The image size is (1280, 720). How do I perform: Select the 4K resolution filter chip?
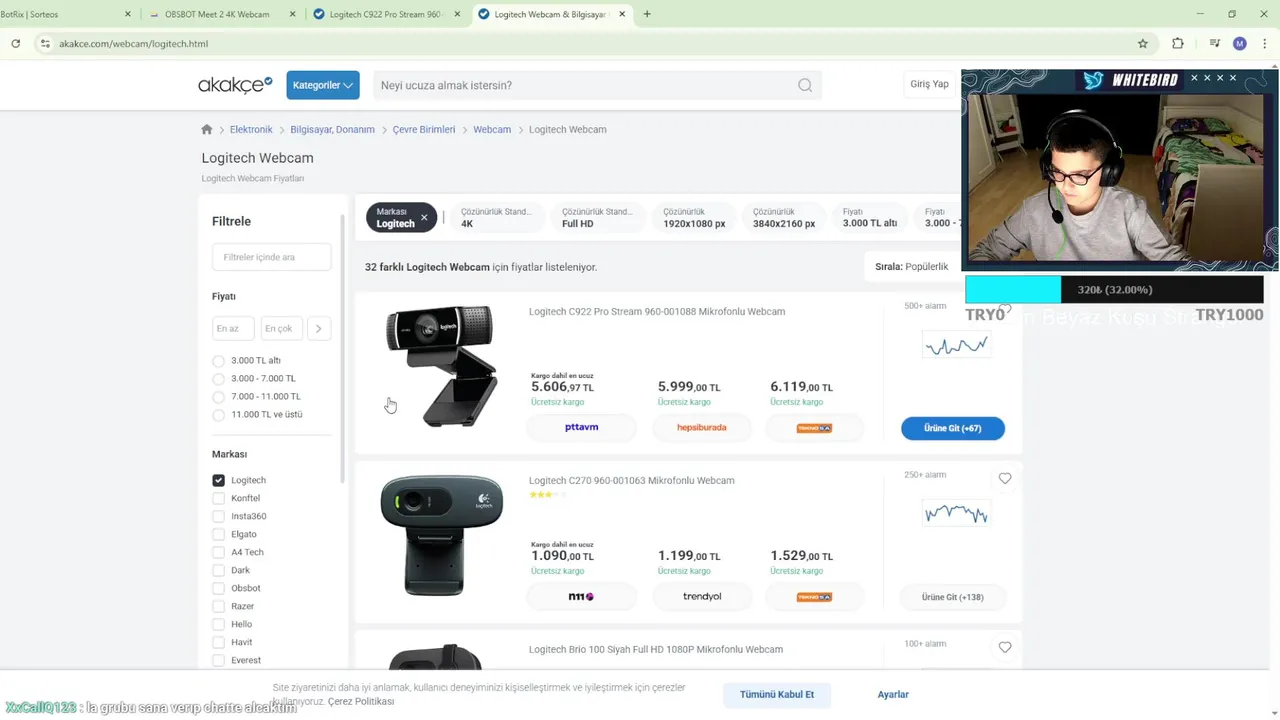tap(497, 217)
